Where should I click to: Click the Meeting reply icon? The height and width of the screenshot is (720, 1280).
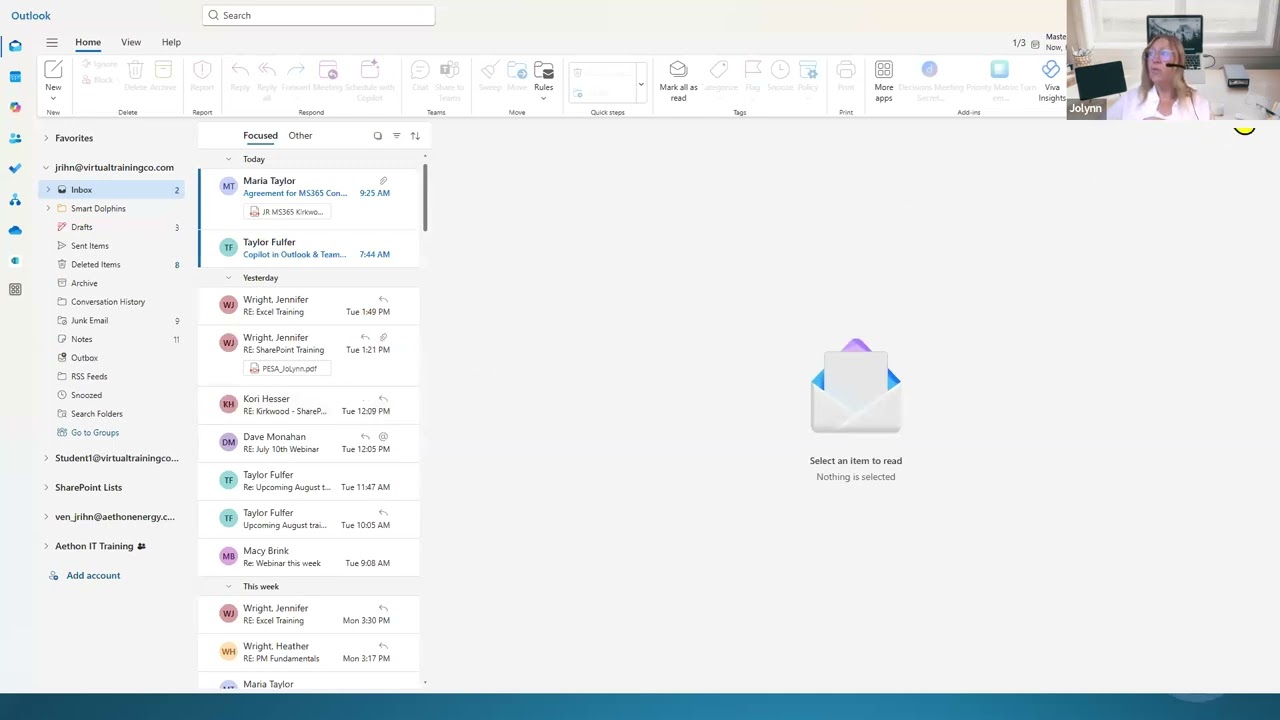tap(328, 70)
